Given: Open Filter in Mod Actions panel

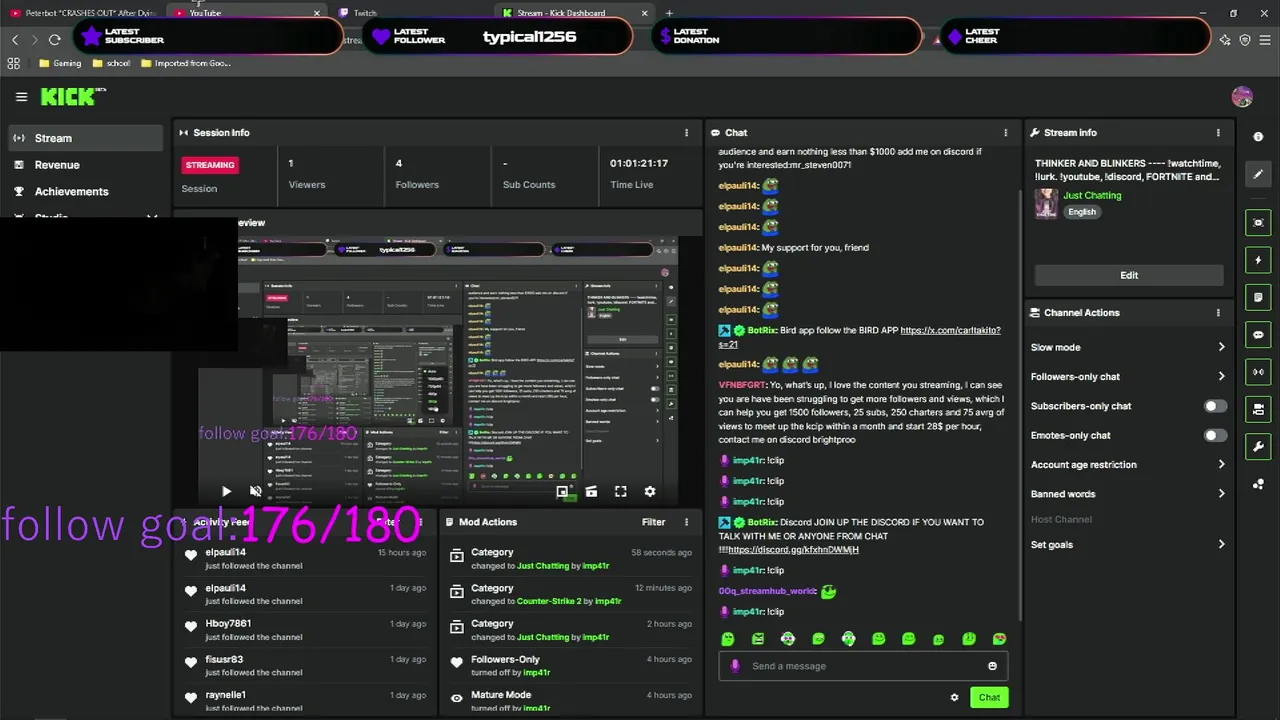Looking at the screenshot, I should point(653,522).
